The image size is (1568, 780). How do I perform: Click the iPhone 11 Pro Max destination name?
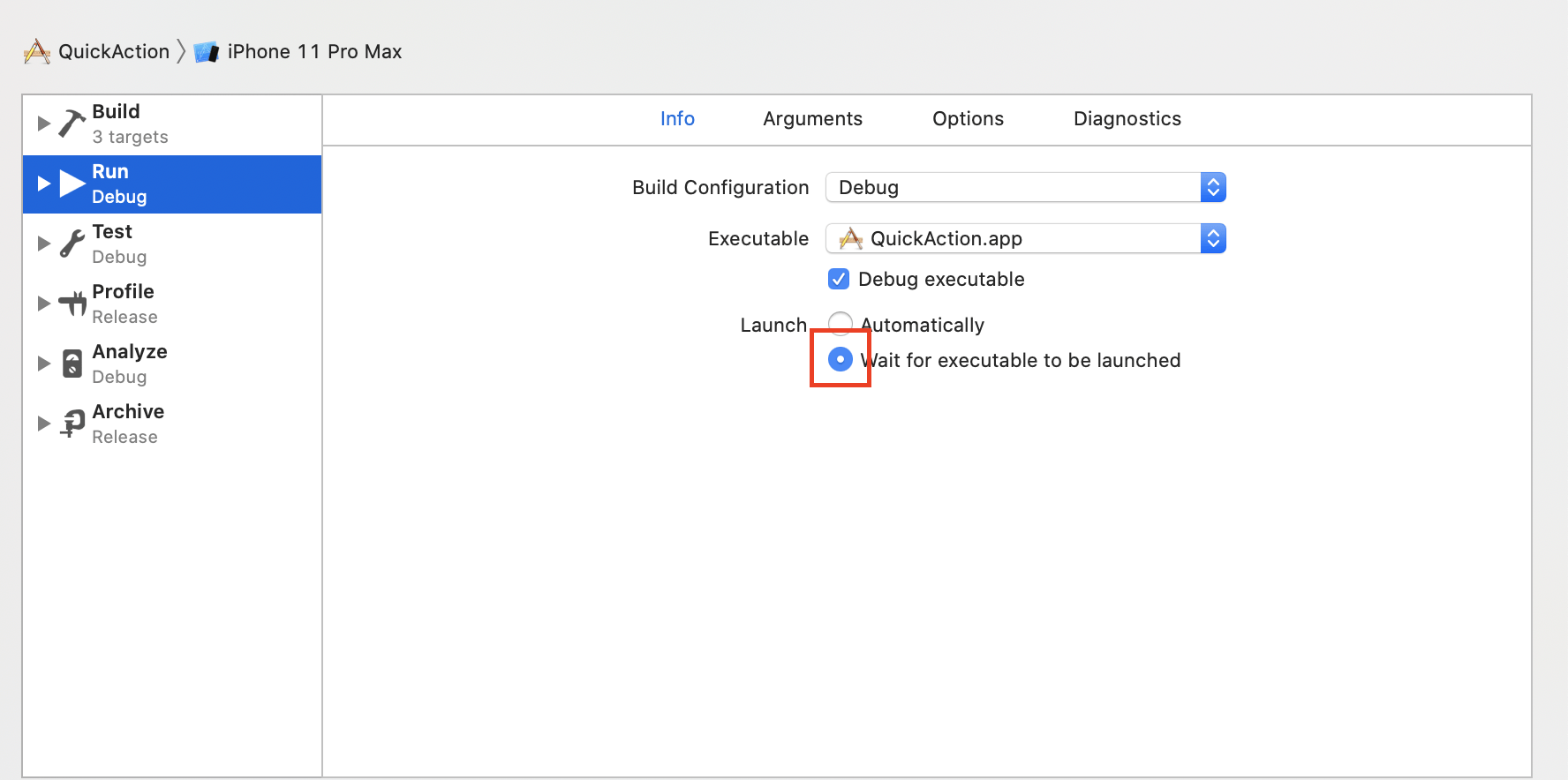pyautogui.click(x=314, y=51)
